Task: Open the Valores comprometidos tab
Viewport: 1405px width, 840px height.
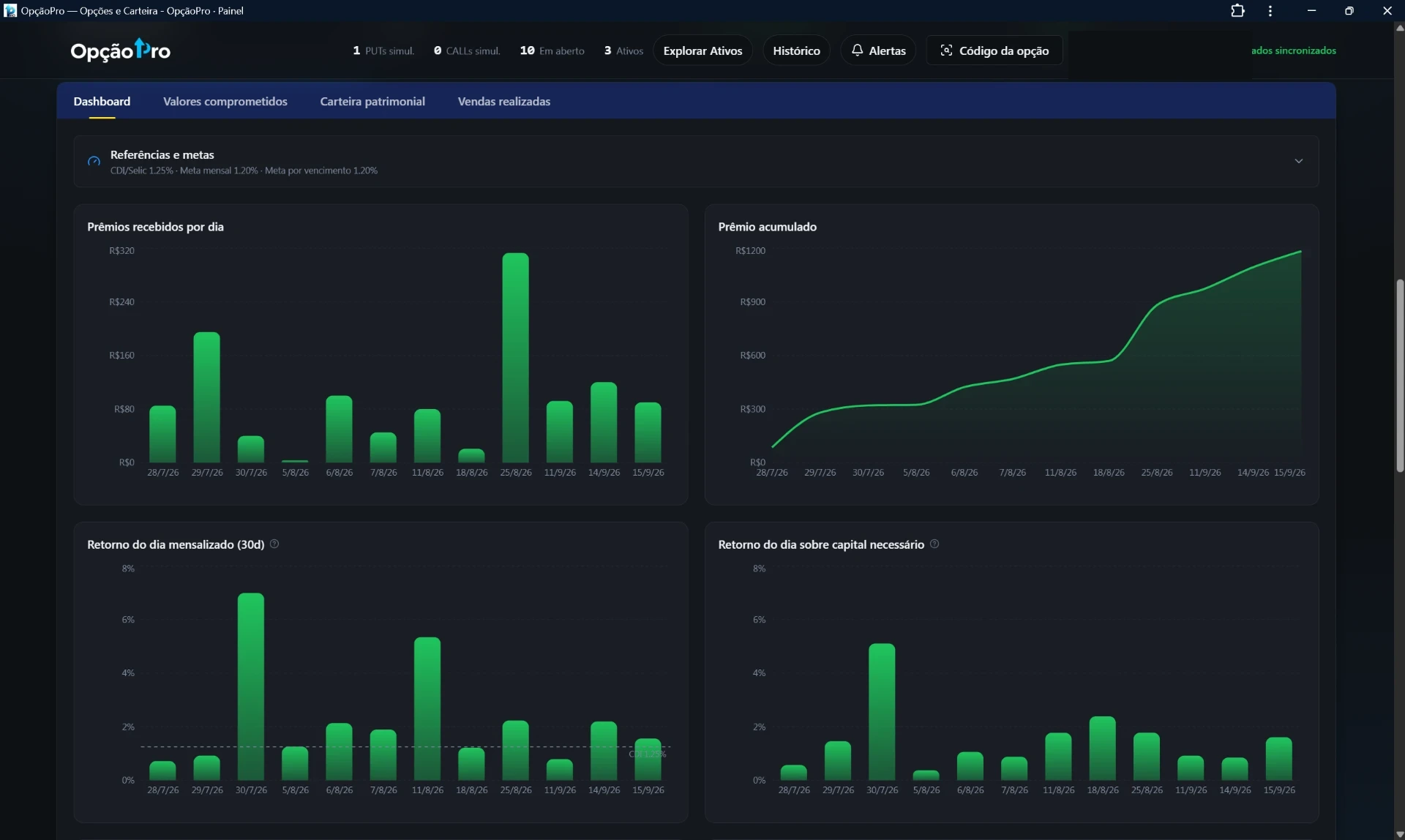Action: [x=225, y=102]
